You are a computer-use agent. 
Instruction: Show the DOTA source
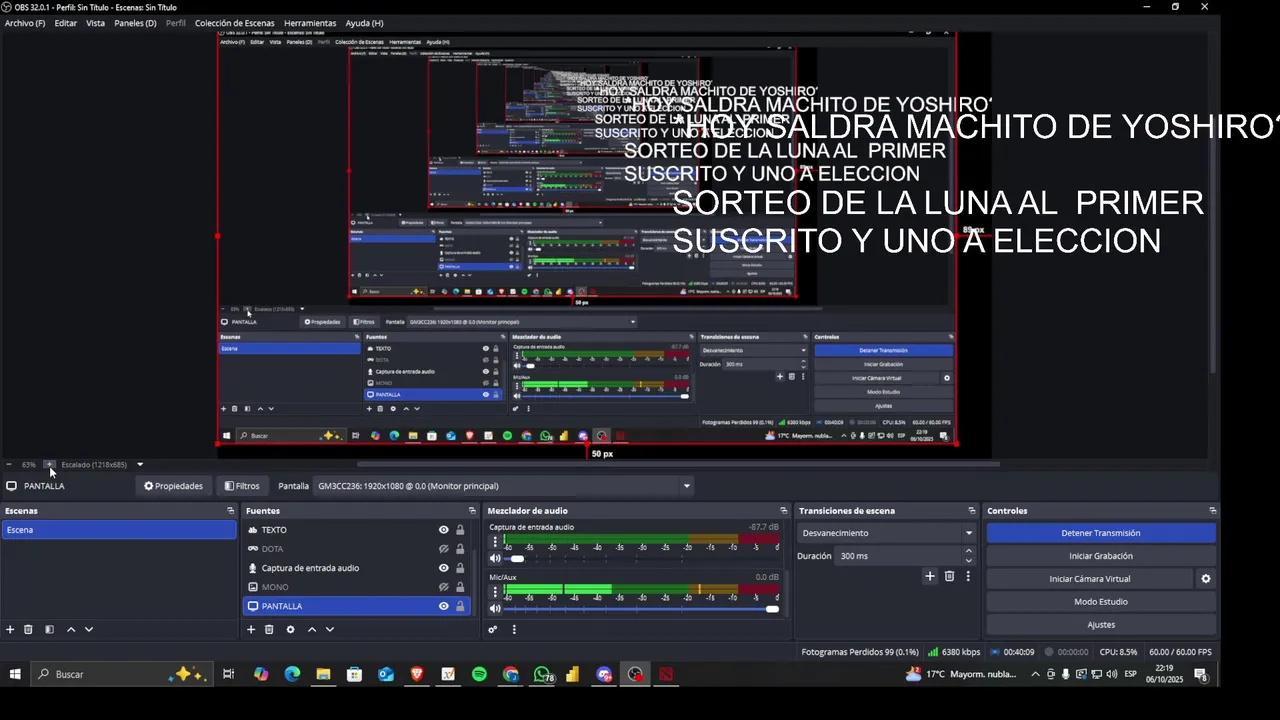coord(443,549)
